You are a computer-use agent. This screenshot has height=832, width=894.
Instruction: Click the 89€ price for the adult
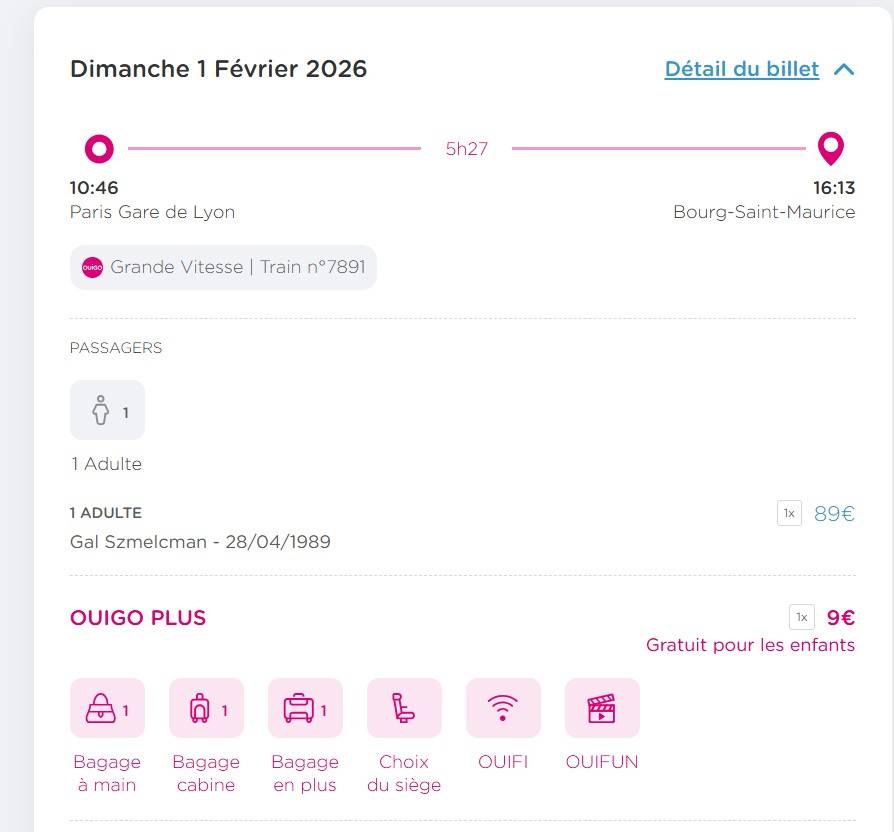(833, 514)
